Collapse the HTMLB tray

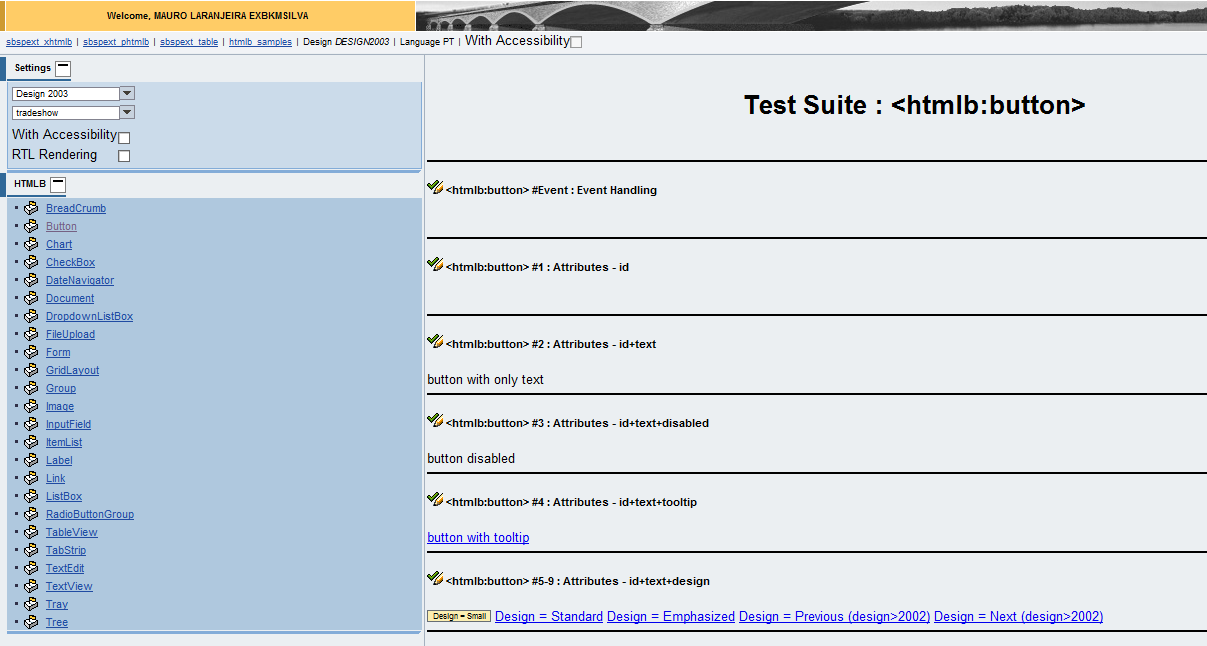[58, 185]
